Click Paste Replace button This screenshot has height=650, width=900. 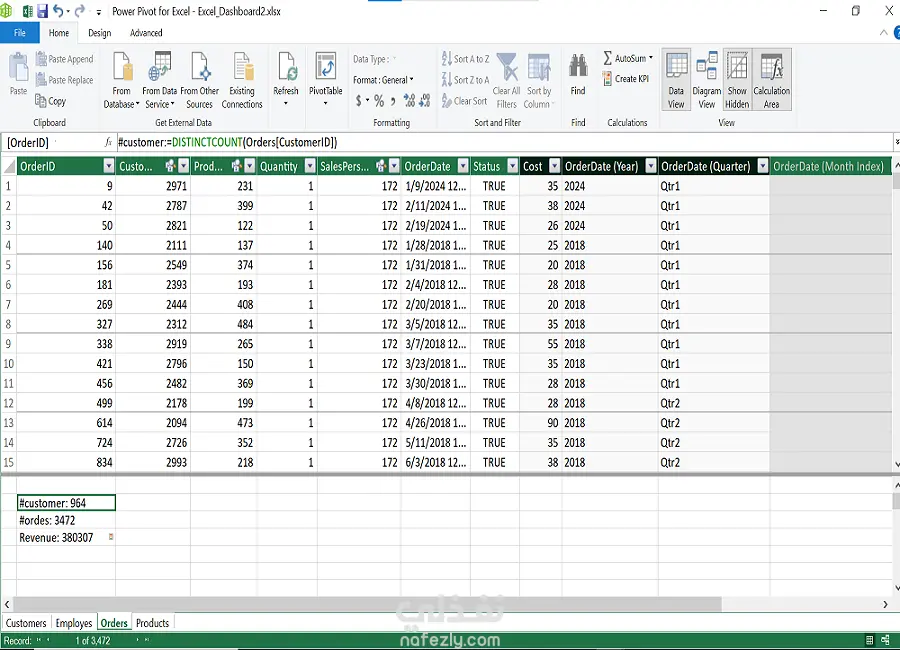pyautogui.click(x=64, y=80)
